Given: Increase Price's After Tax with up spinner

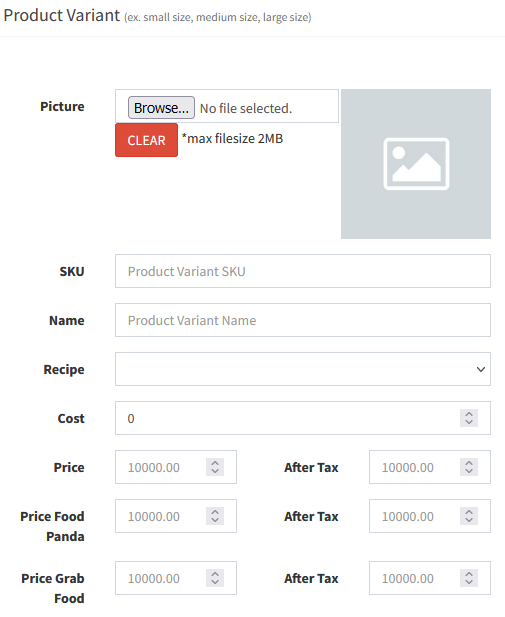Looking at the screenshot, I should coord(469,463).
